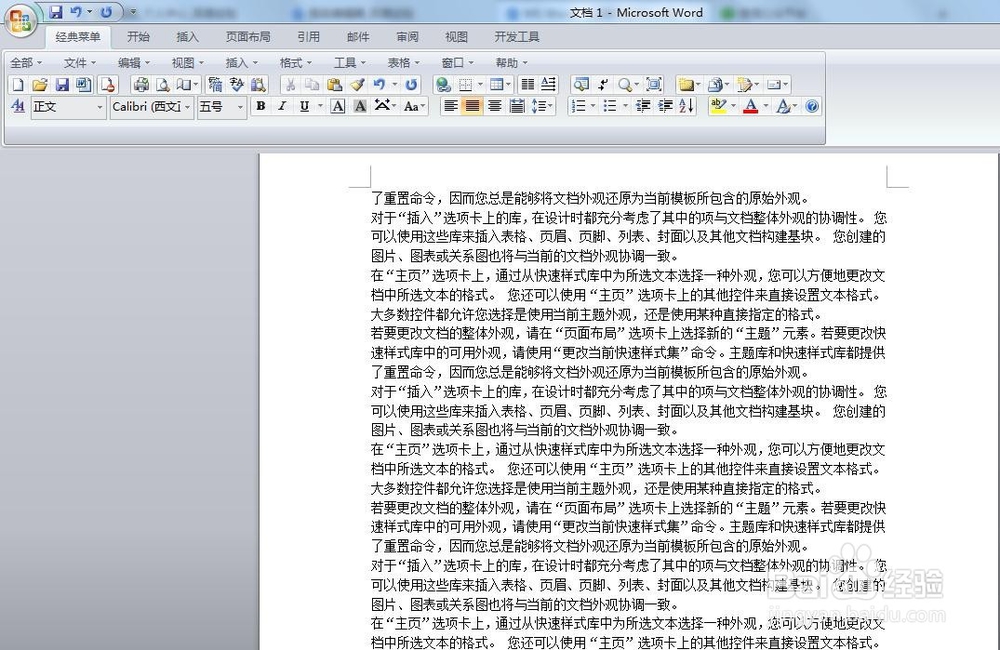Toggle numbered list
Image resolution: width=1000 pixels, height=650 pixels.
578,107
